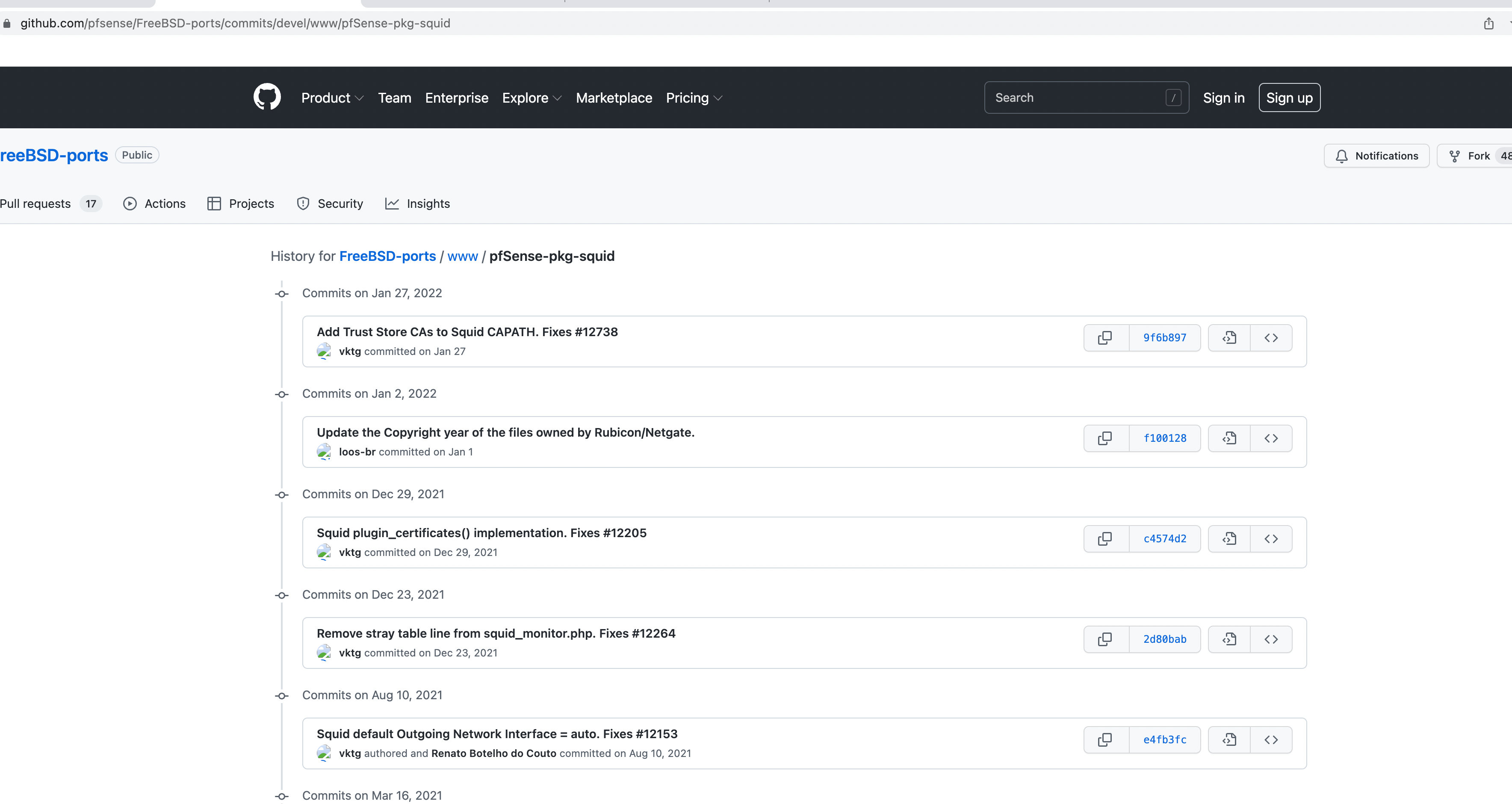Copy full SHA for commit 9f6b897
The width and height of the screenshot is (1512, 804).
pyautogui.click(x=1105, y=337)
